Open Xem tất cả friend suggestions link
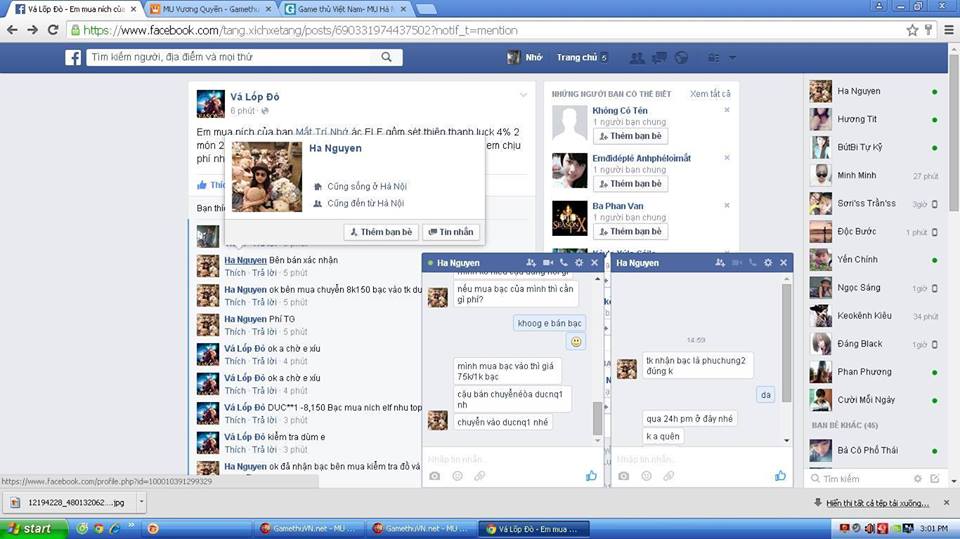Image resolution: width=960 pixels, height=539 pixels. click(710, 94)
